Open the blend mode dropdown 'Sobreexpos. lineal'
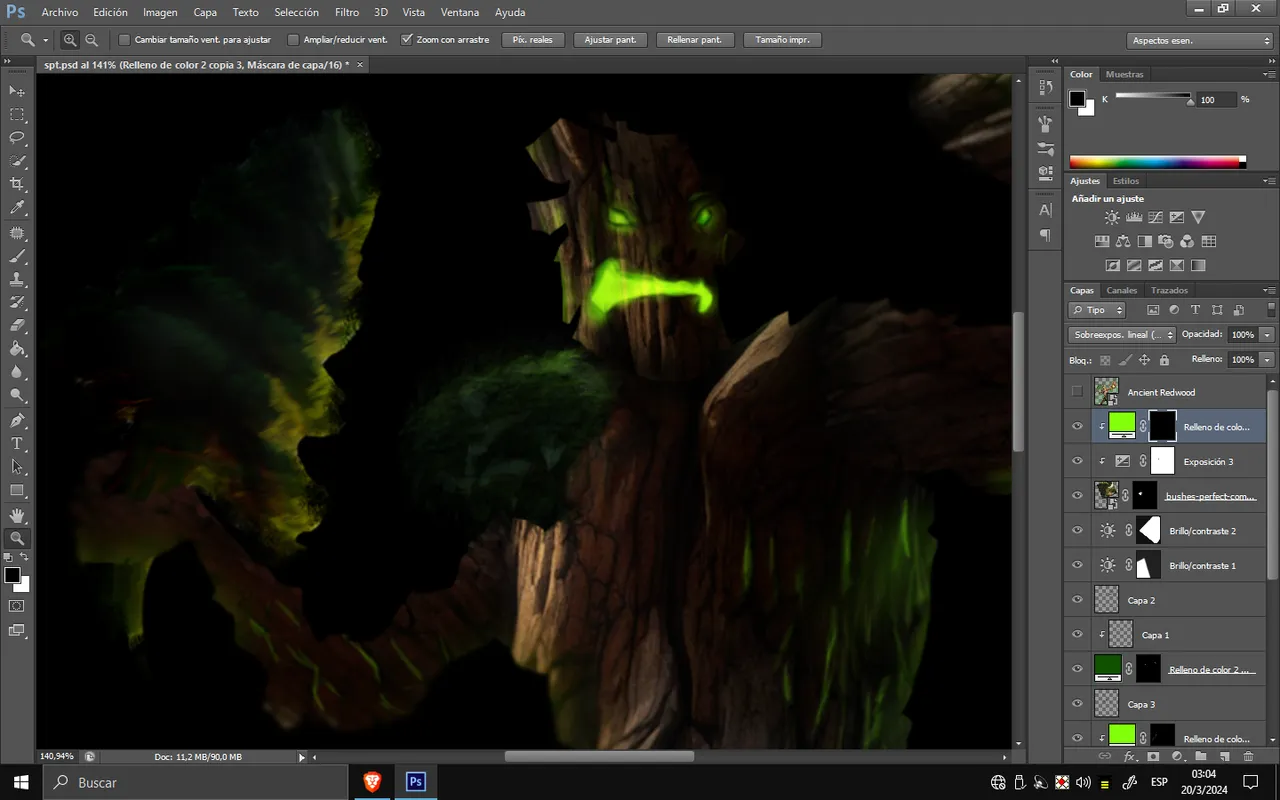 click(1122, 335)
